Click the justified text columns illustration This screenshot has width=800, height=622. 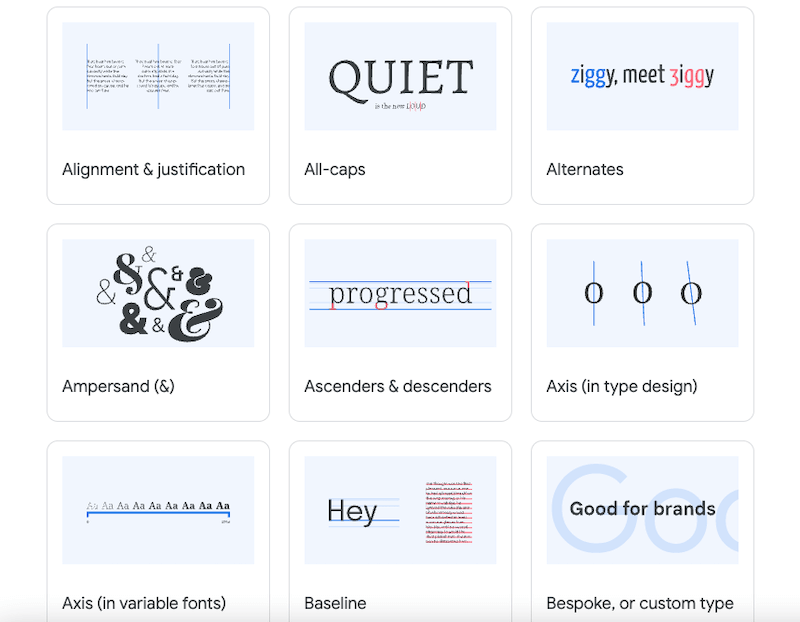pyautogui.click(x=158, y=75)
